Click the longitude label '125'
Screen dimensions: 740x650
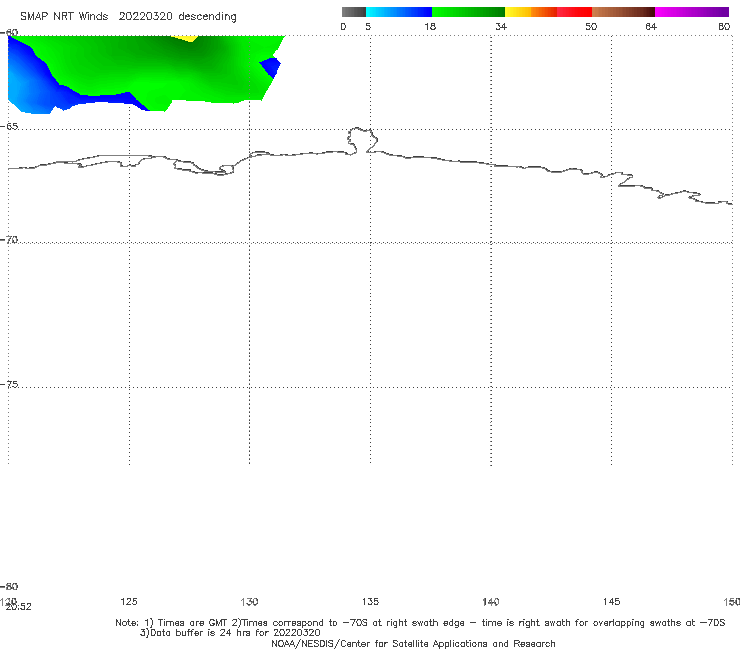[x=129, y=601]
